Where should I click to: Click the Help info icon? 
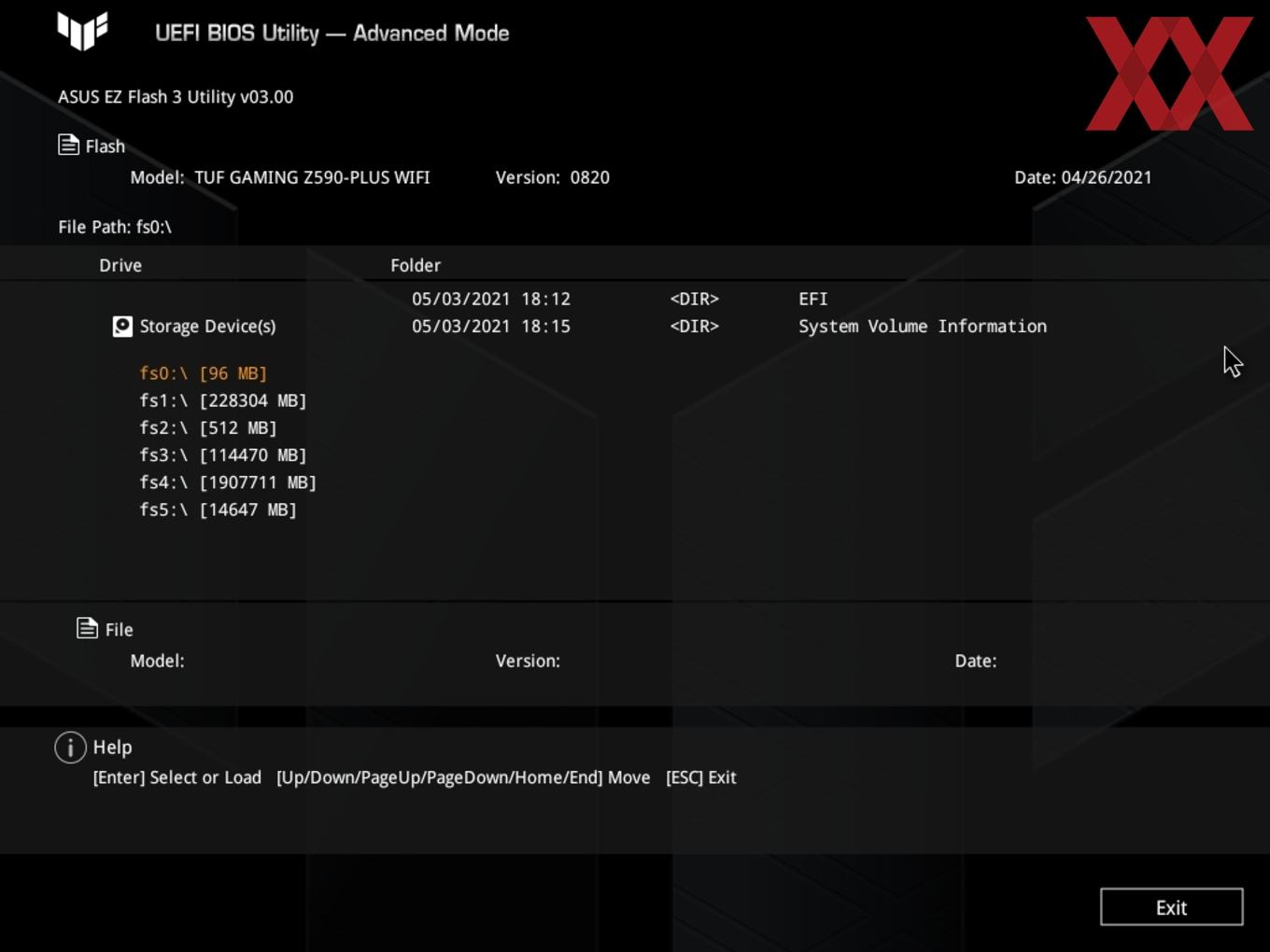(70, 748)
